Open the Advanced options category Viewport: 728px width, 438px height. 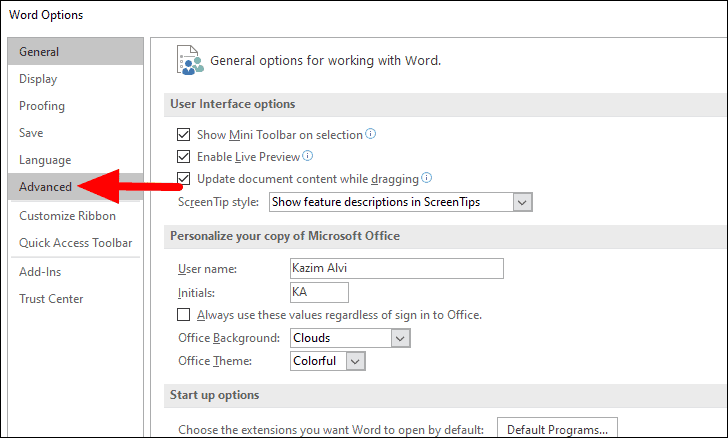[x=76, y=187]
